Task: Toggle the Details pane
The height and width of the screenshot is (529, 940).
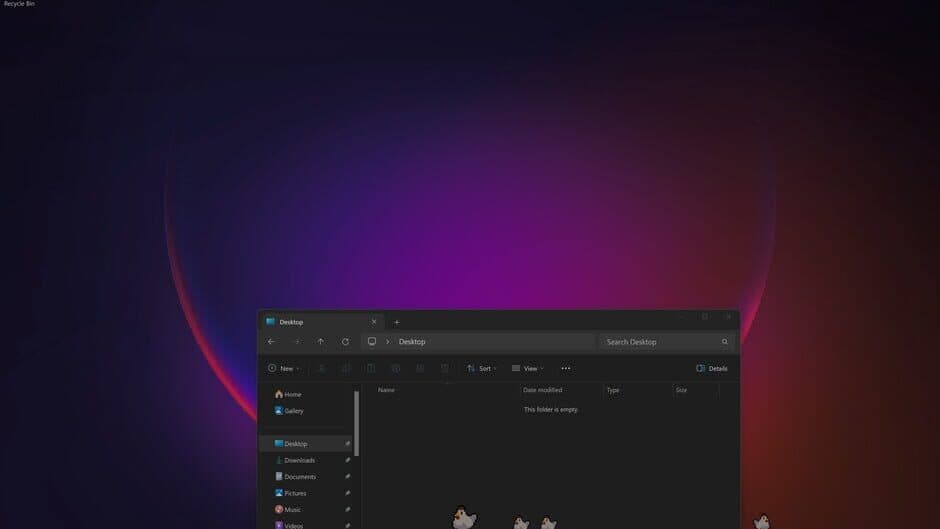Action: point(712,368)
